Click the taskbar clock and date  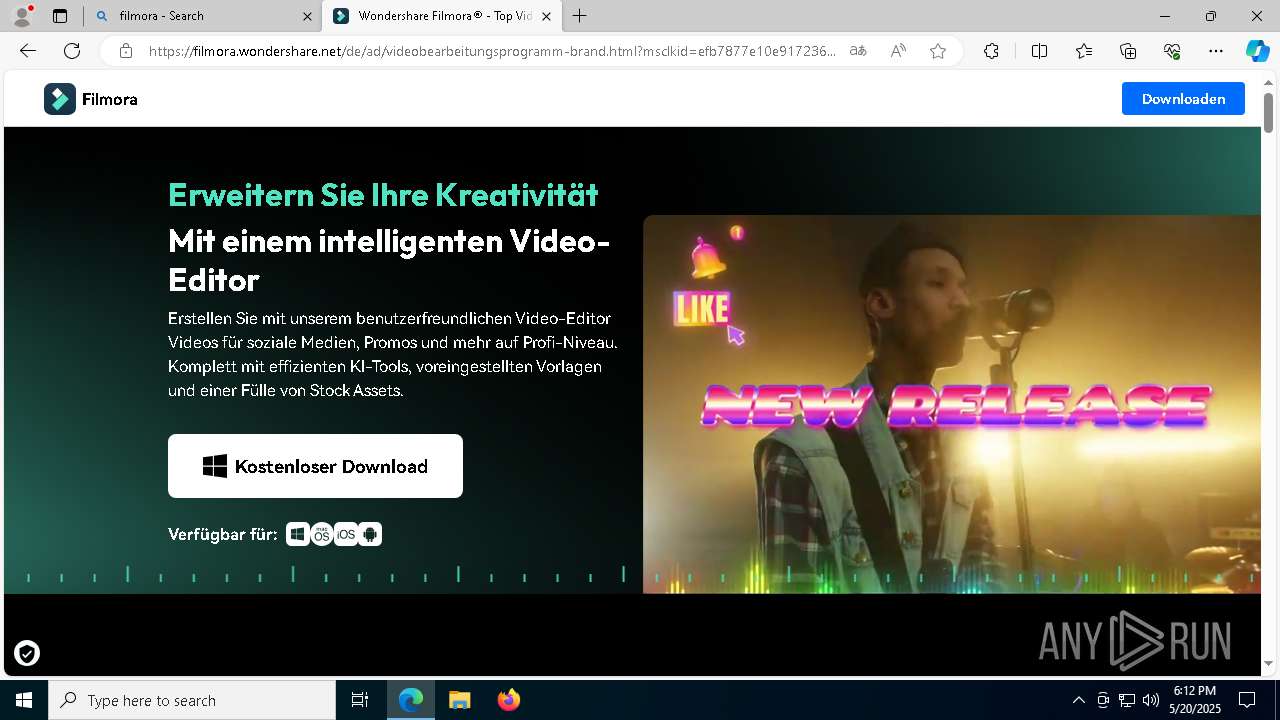(x=1194, y=700)
